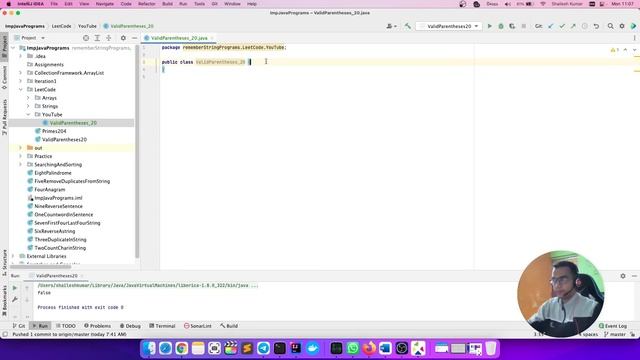This screenshot has height=360, width=640.
Task: Open Project panel options gear
Action: 123,38
